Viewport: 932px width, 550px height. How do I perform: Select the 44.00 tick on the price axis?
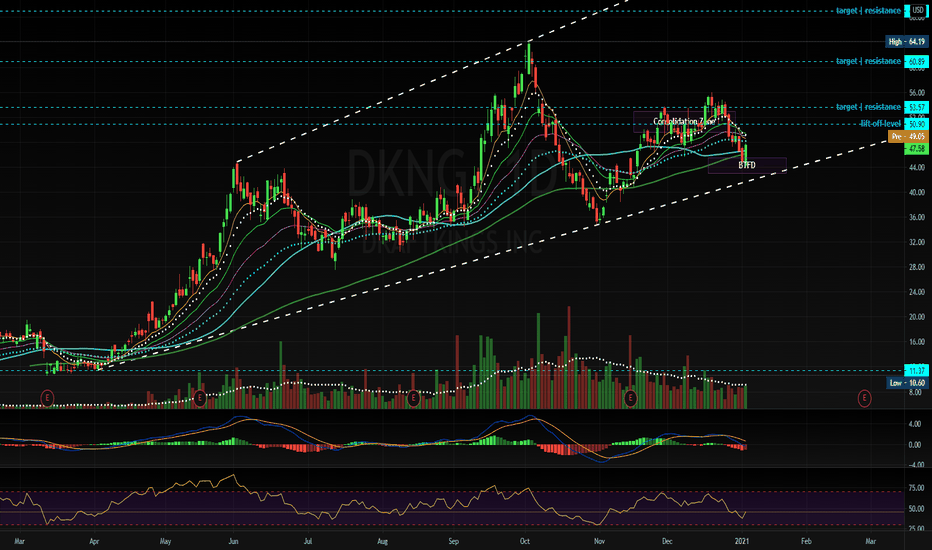tap(917, 168)
